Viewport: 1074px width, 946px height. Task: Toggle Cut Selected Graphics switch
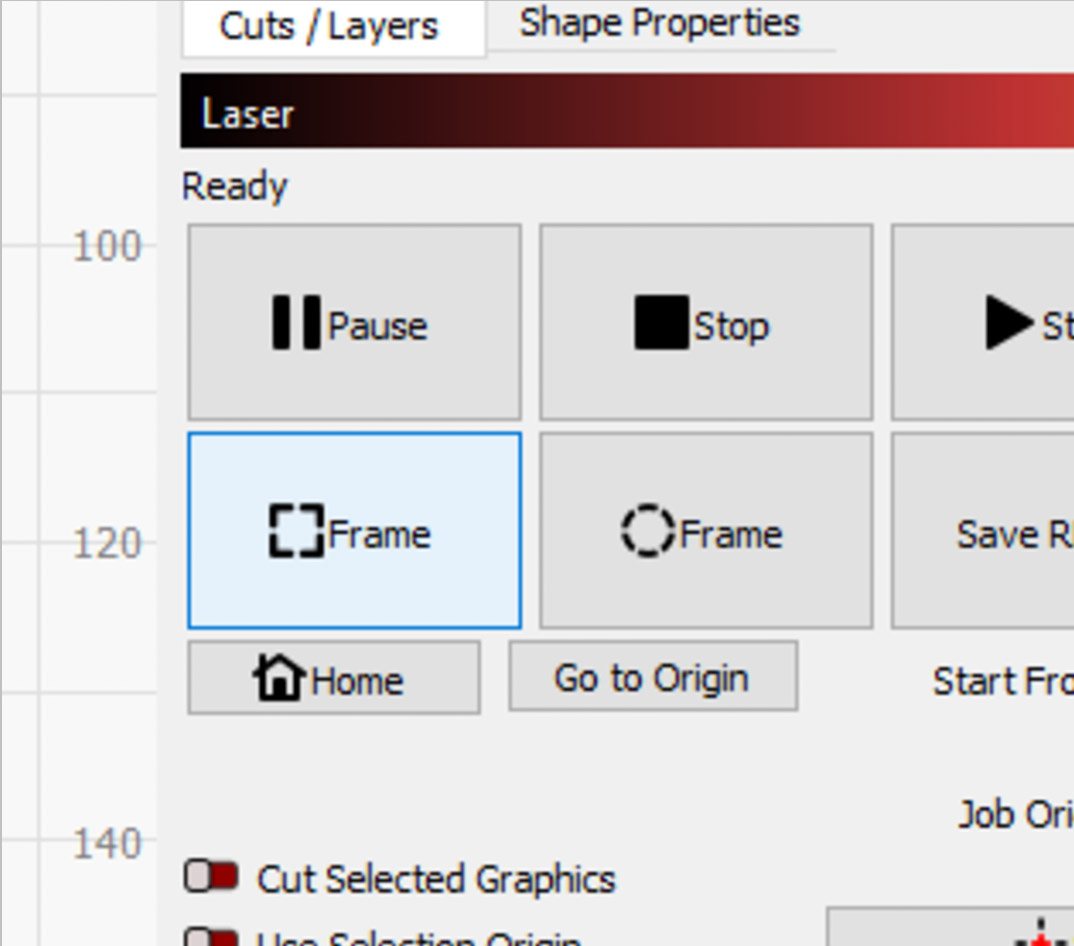pos(211,876)
